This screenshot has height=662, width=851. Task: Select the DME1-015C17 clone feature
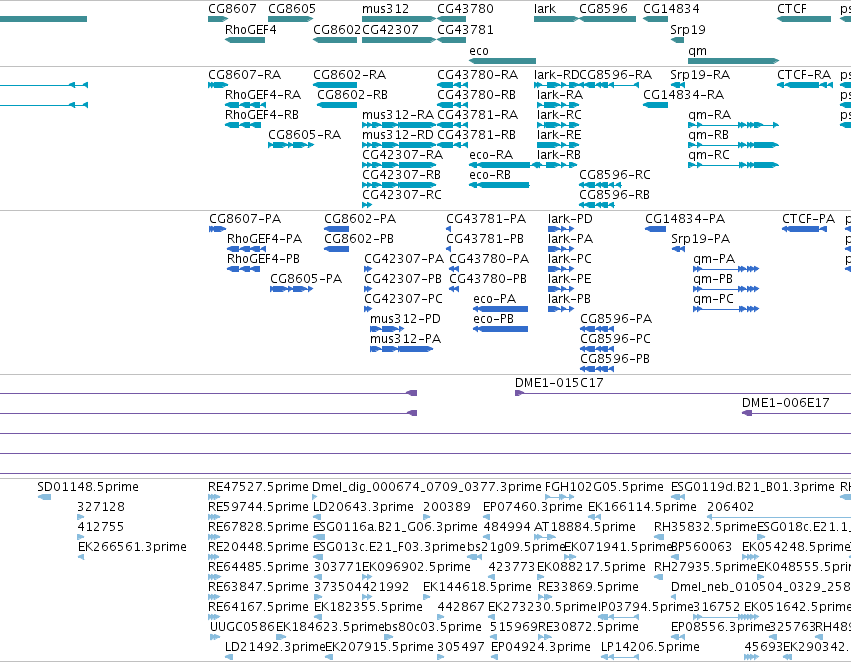click(683, 393)
